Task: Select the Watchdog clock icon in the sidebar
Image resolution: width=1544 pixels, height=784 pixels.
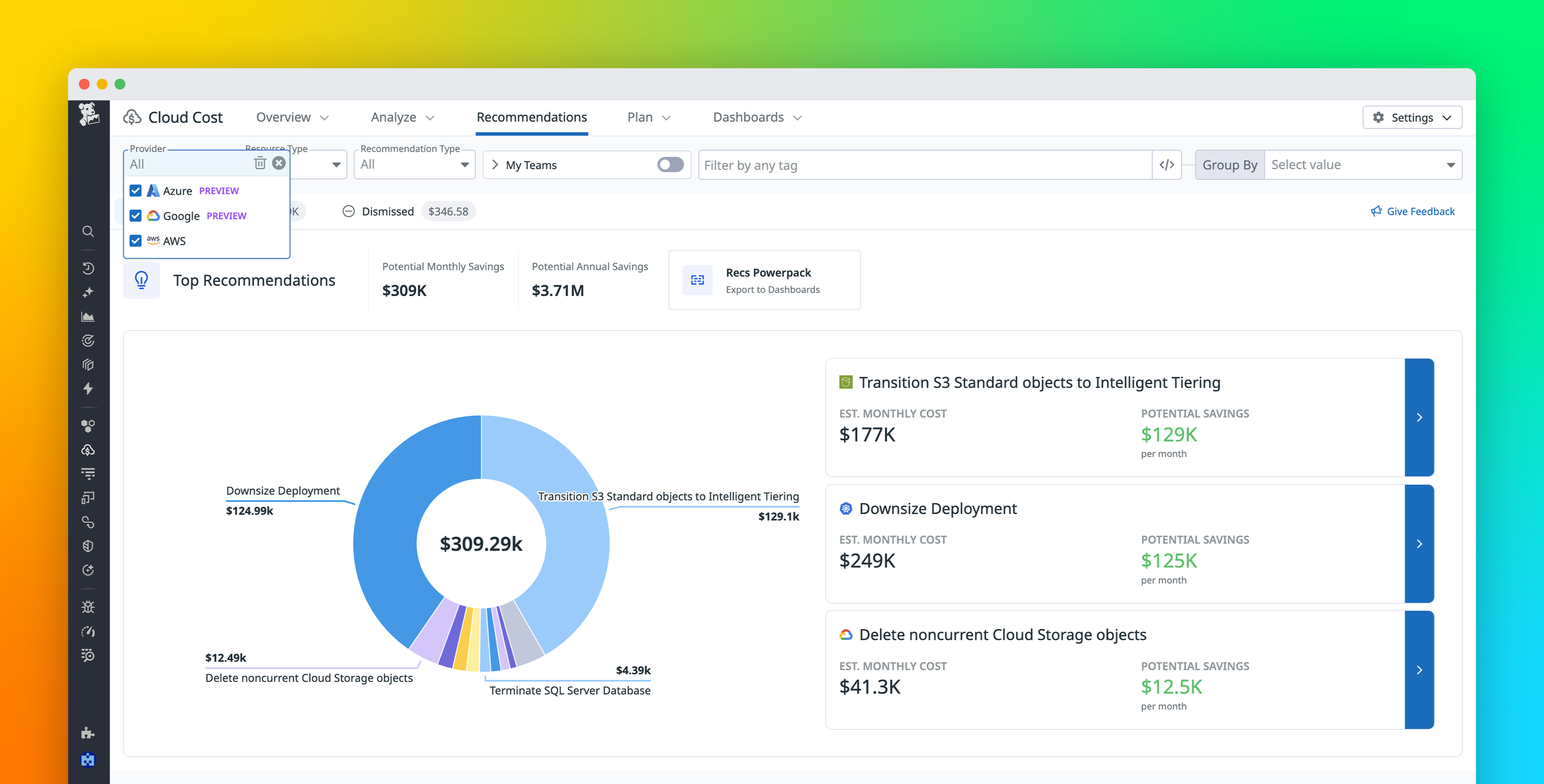Action: (x=88, y=269)
